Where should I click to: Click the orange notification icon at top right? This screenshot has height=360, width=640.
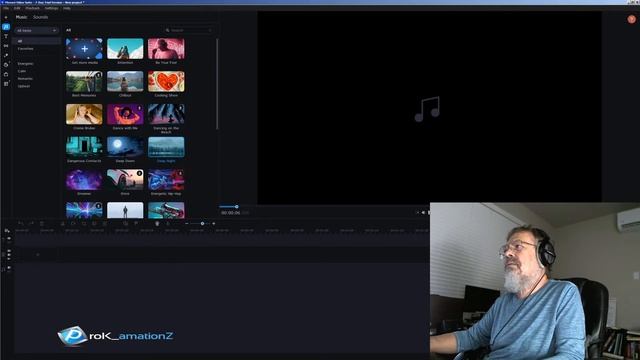(631, 19)
